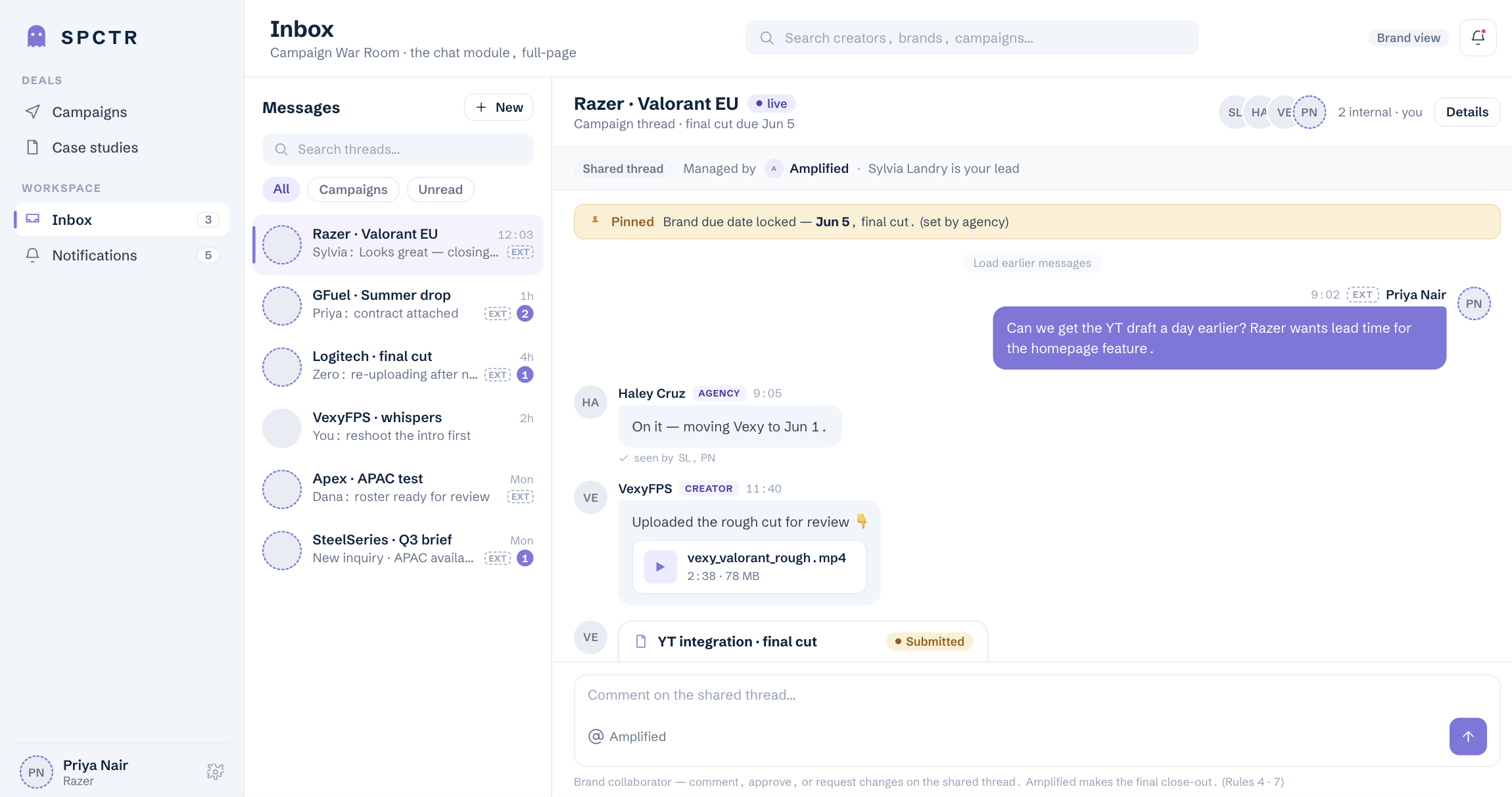Go to the Inbox workspace item

[122, 220]
